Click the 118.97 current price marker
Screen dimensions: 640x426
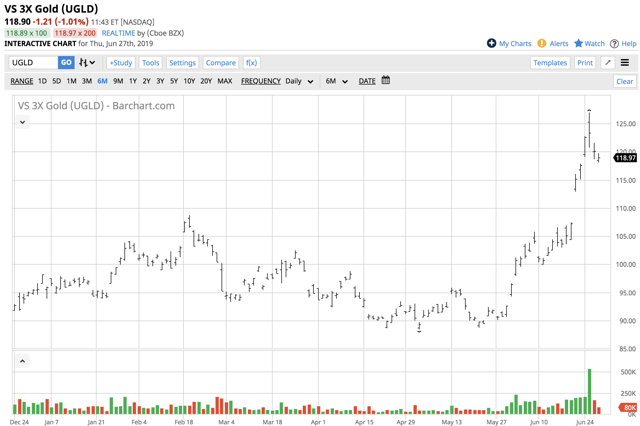[625, 158]
